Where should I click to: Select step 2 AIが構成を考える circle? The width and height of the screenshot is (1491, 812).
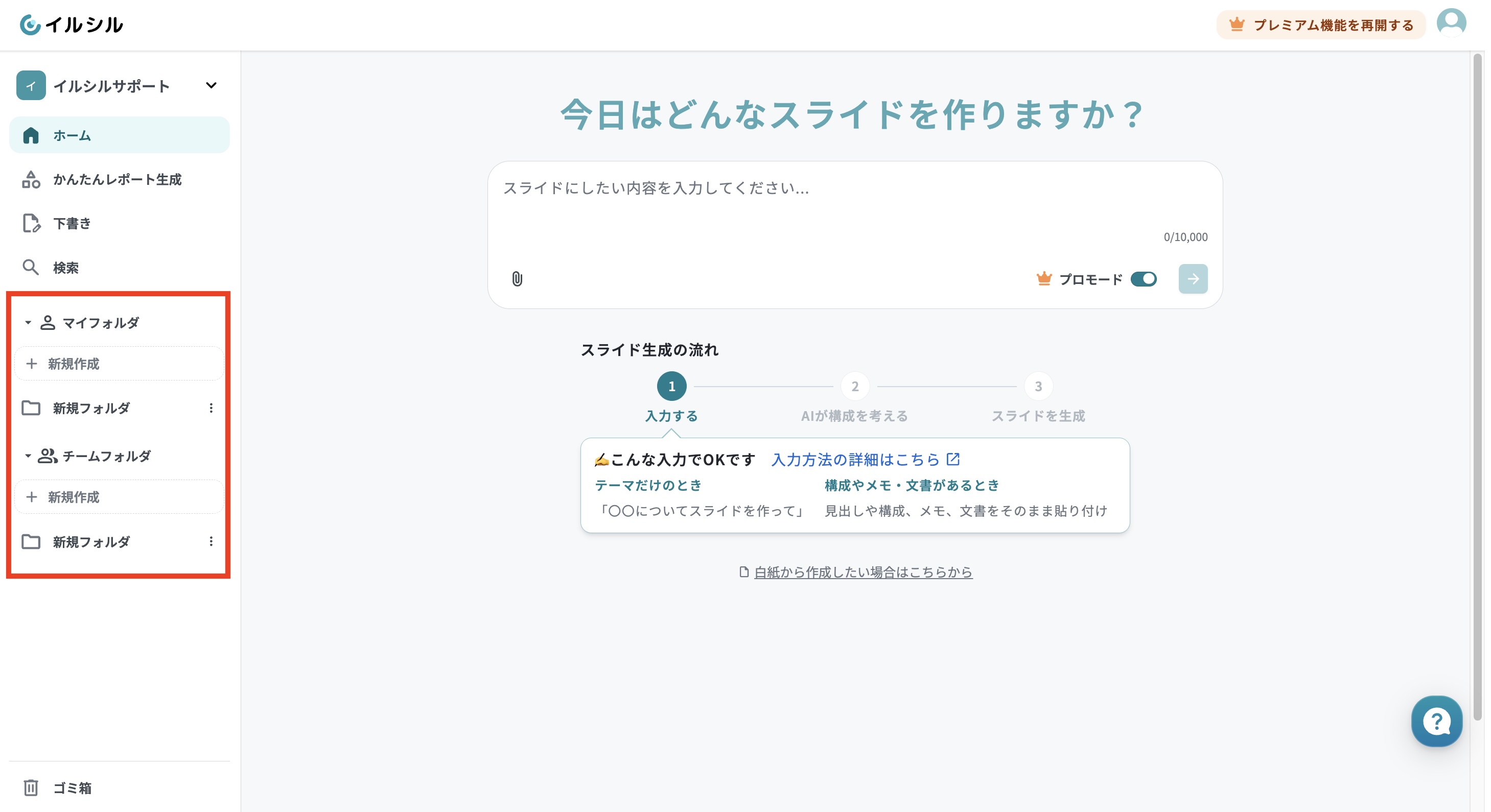coord(855,386)
